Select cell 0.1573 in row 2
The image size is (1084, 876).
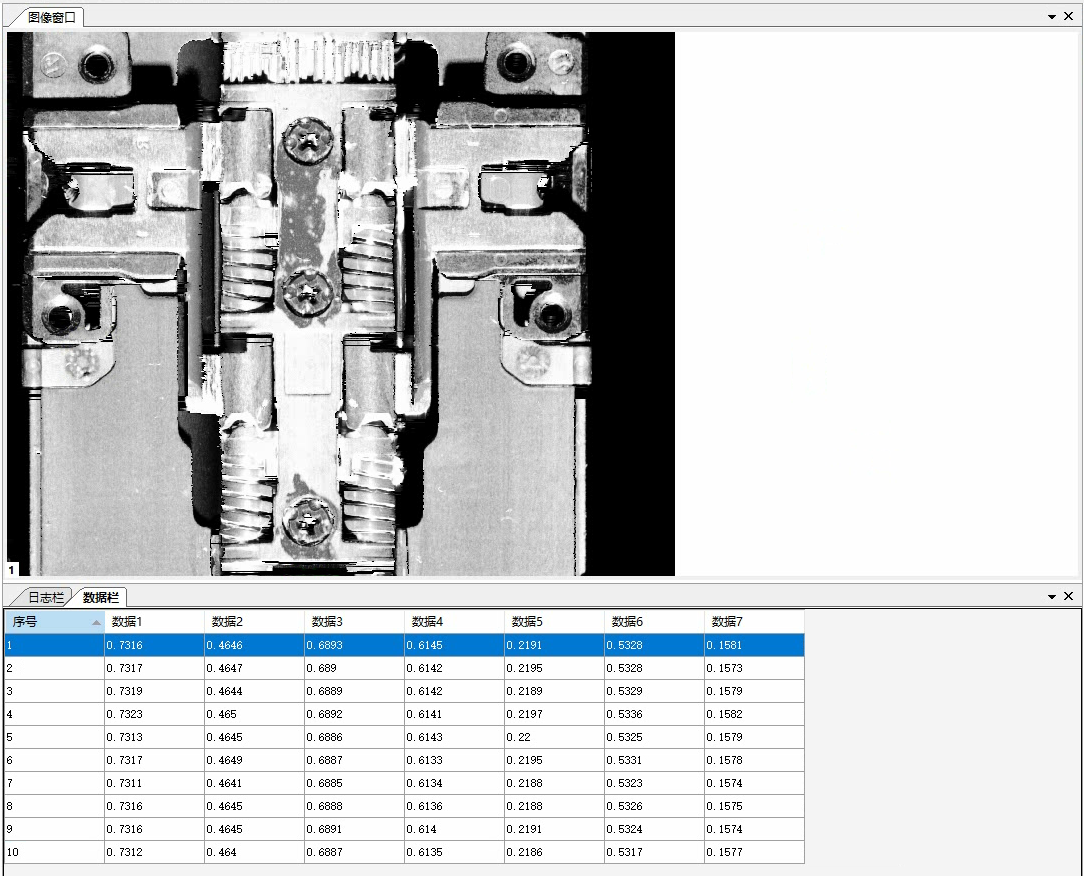click(x=754, y=668)
